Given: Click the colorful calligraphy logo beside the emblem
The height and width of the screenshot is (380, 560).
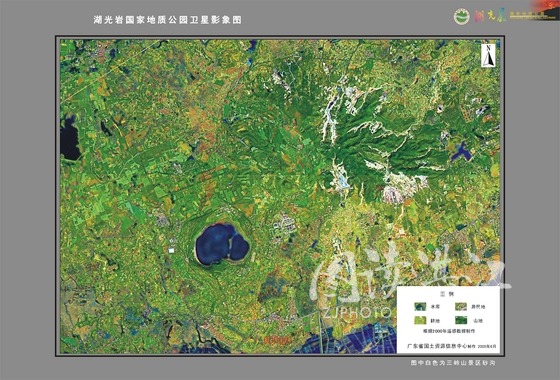Looking at the screenshot, I should pos(490,16).
